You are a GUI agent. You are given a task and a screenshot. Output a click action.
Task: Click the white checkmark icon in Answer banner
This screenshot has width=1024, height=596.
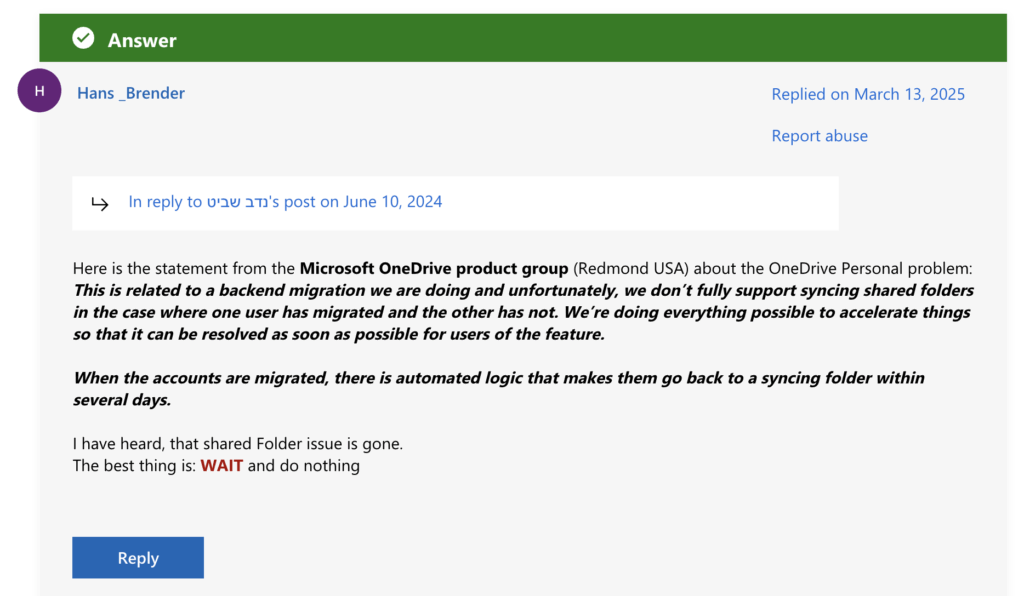click(x=83, y=39)
